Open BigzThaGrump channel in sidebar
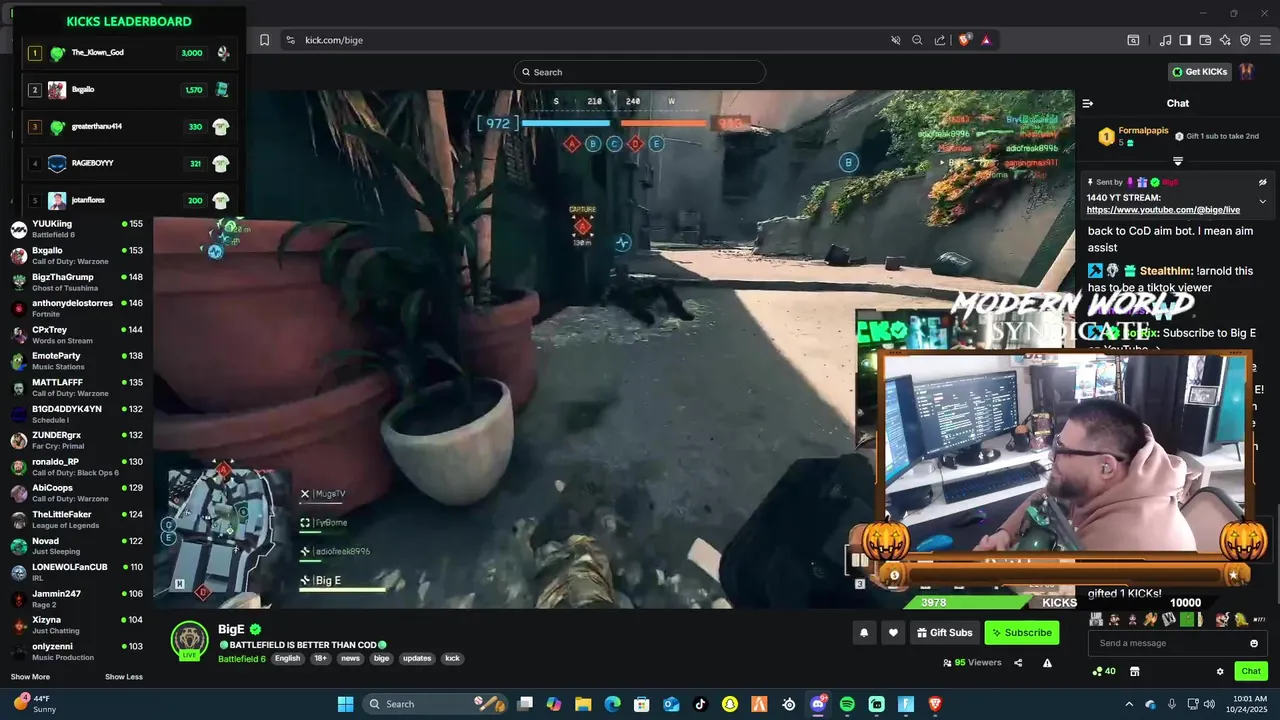 point(77,282)
